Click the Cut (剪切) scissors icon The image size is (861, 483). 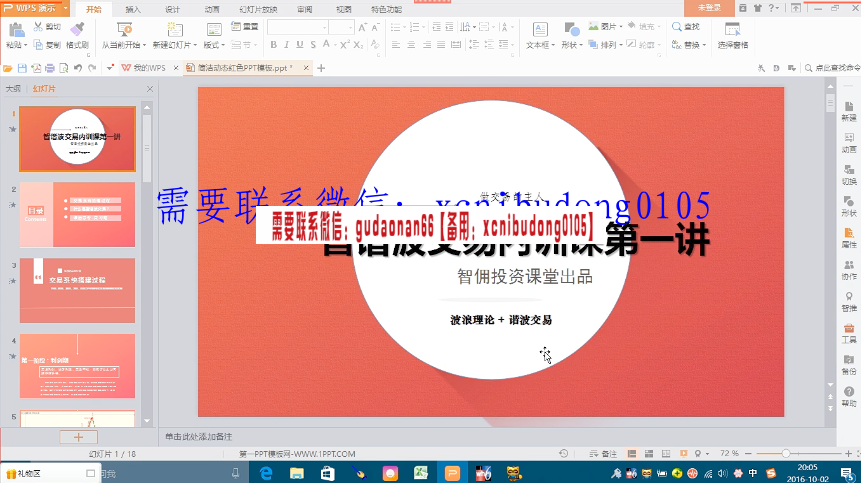click(39, 27)
